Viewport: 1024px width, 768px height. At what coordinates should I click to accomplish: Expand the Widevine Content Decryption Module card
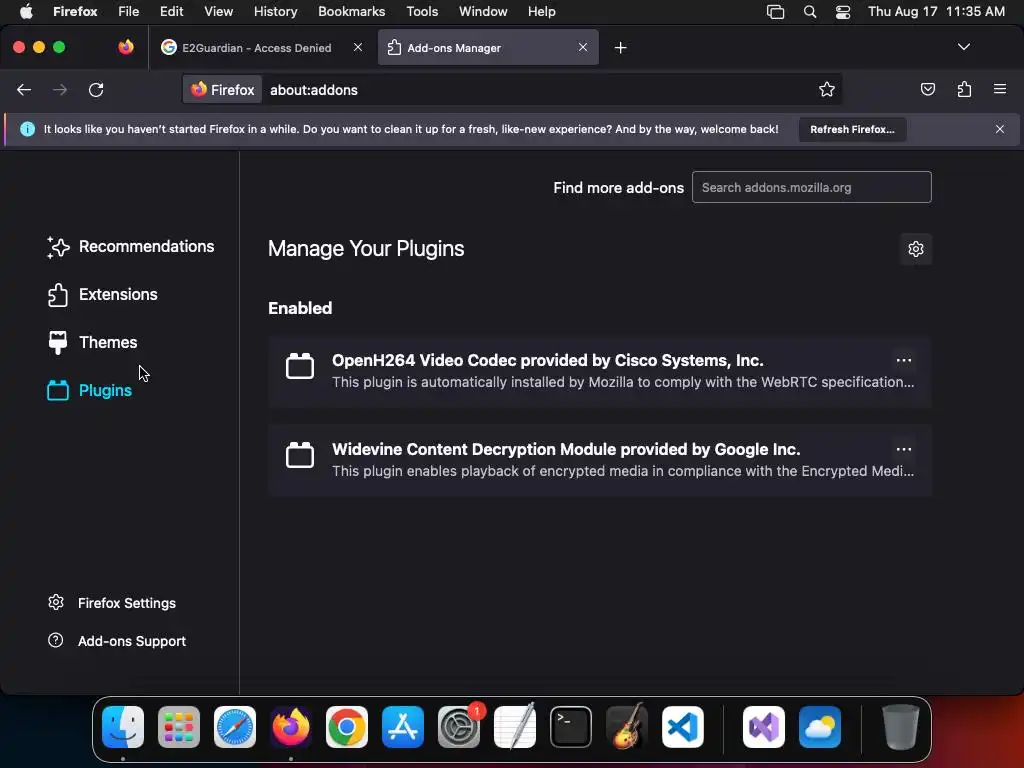click(x=600, y=460)
